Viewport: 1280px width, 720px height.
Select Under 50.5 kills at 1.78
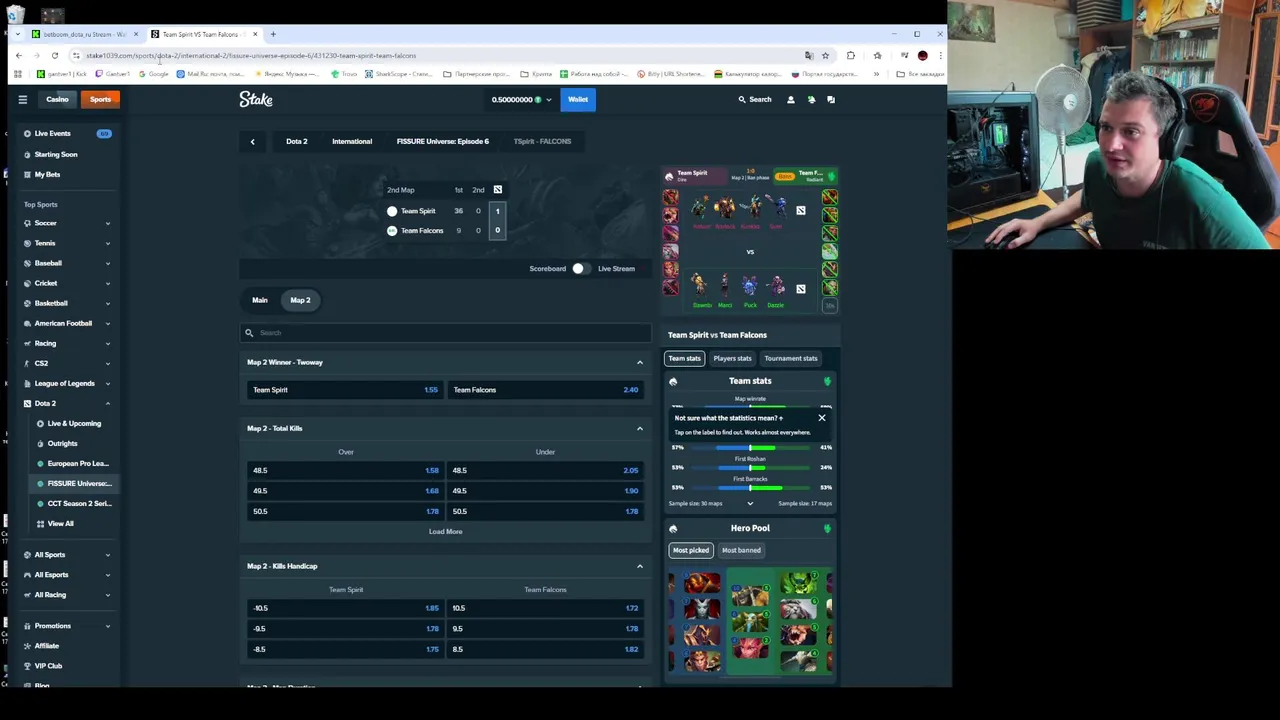545,511
